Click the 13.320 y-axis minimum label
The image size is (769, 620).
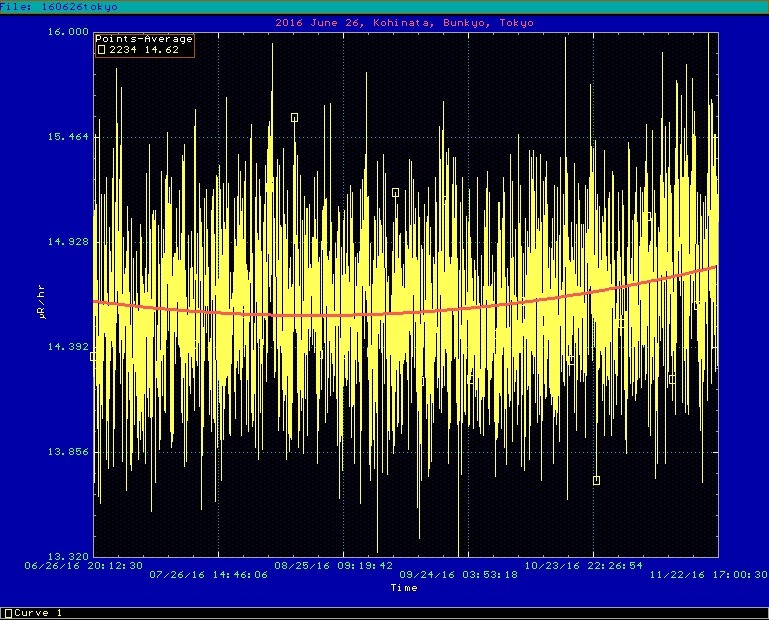click(68, 556)
